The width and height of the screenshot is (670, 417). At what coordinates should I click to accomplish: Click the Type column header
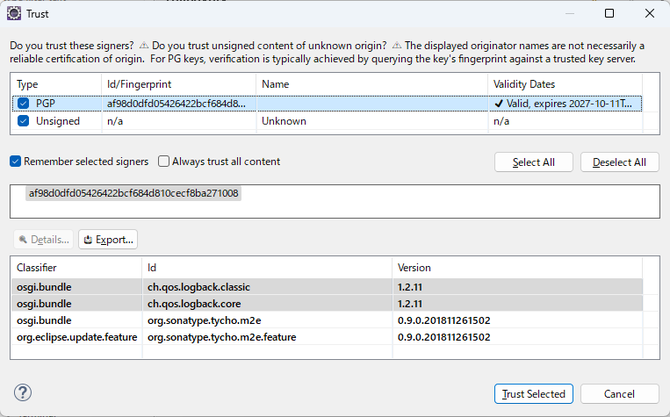click(x=28, y=84)
